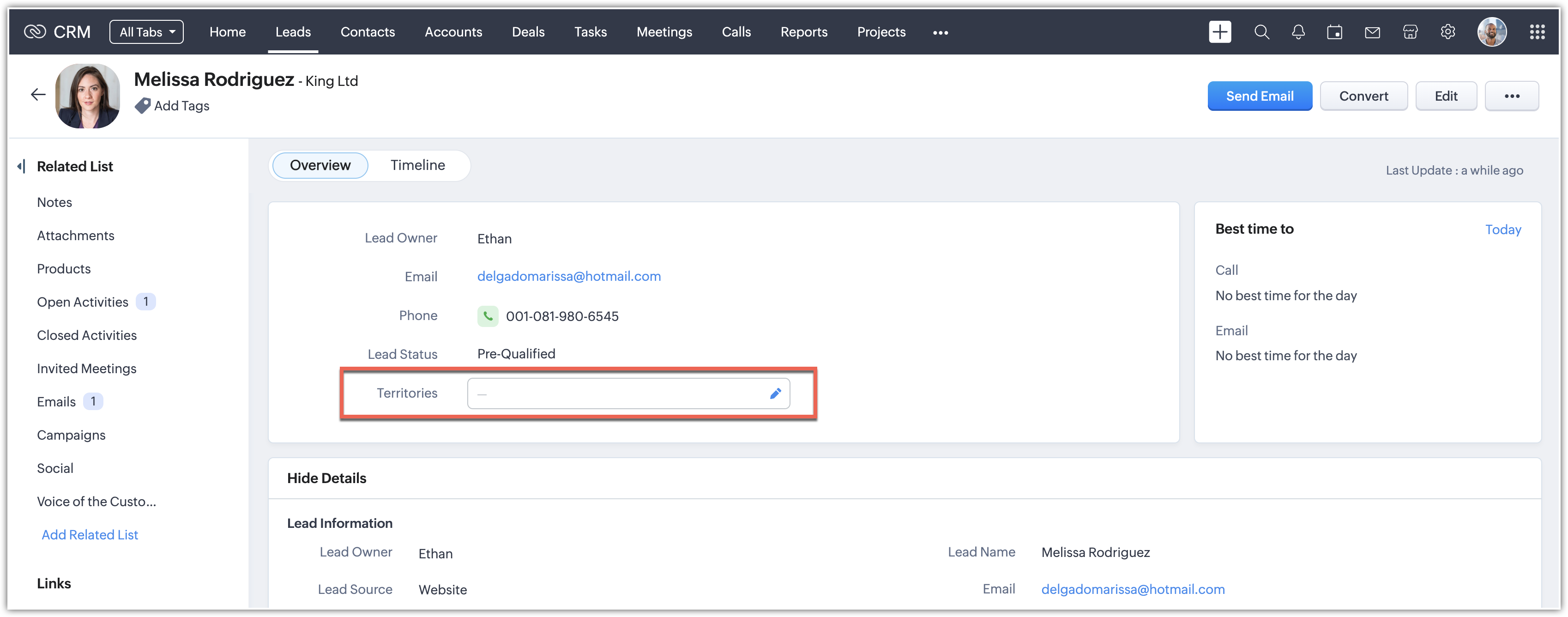Open the notifications bell icon
1568x617 pixels.
click(1298, 32)
